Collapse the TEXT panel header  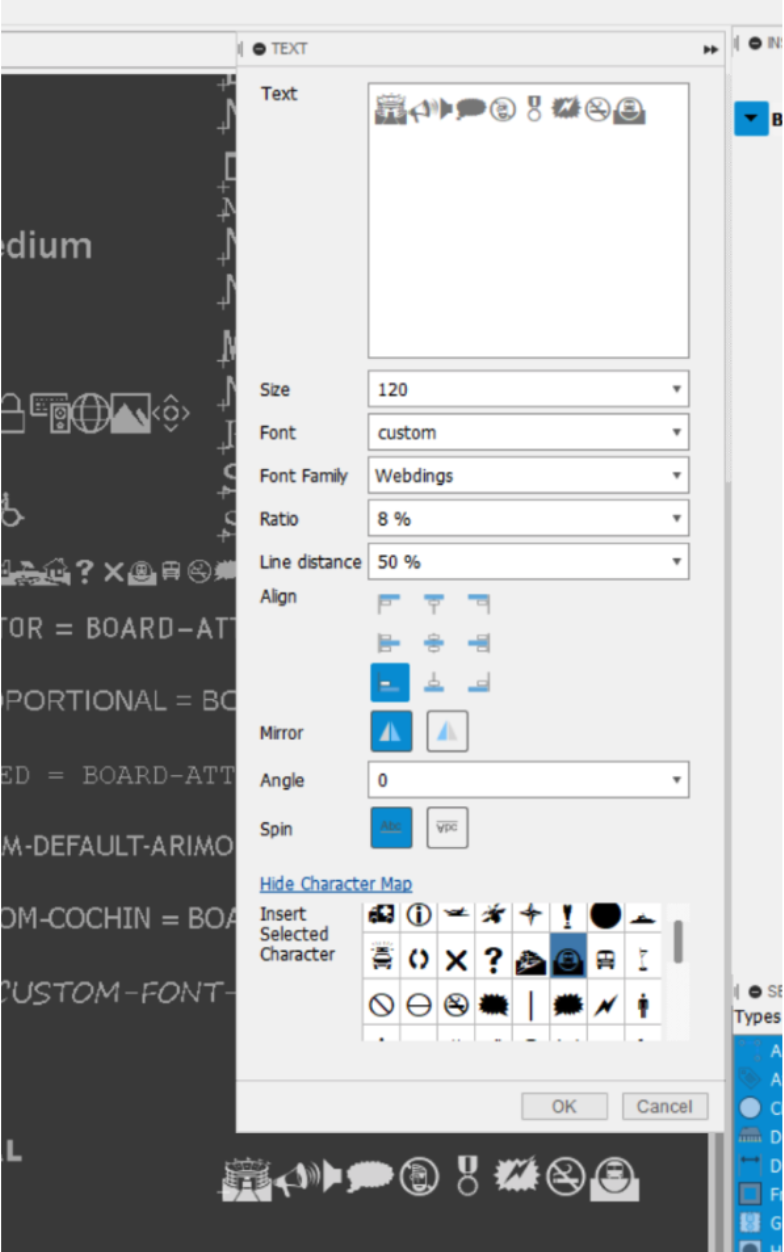260,48
